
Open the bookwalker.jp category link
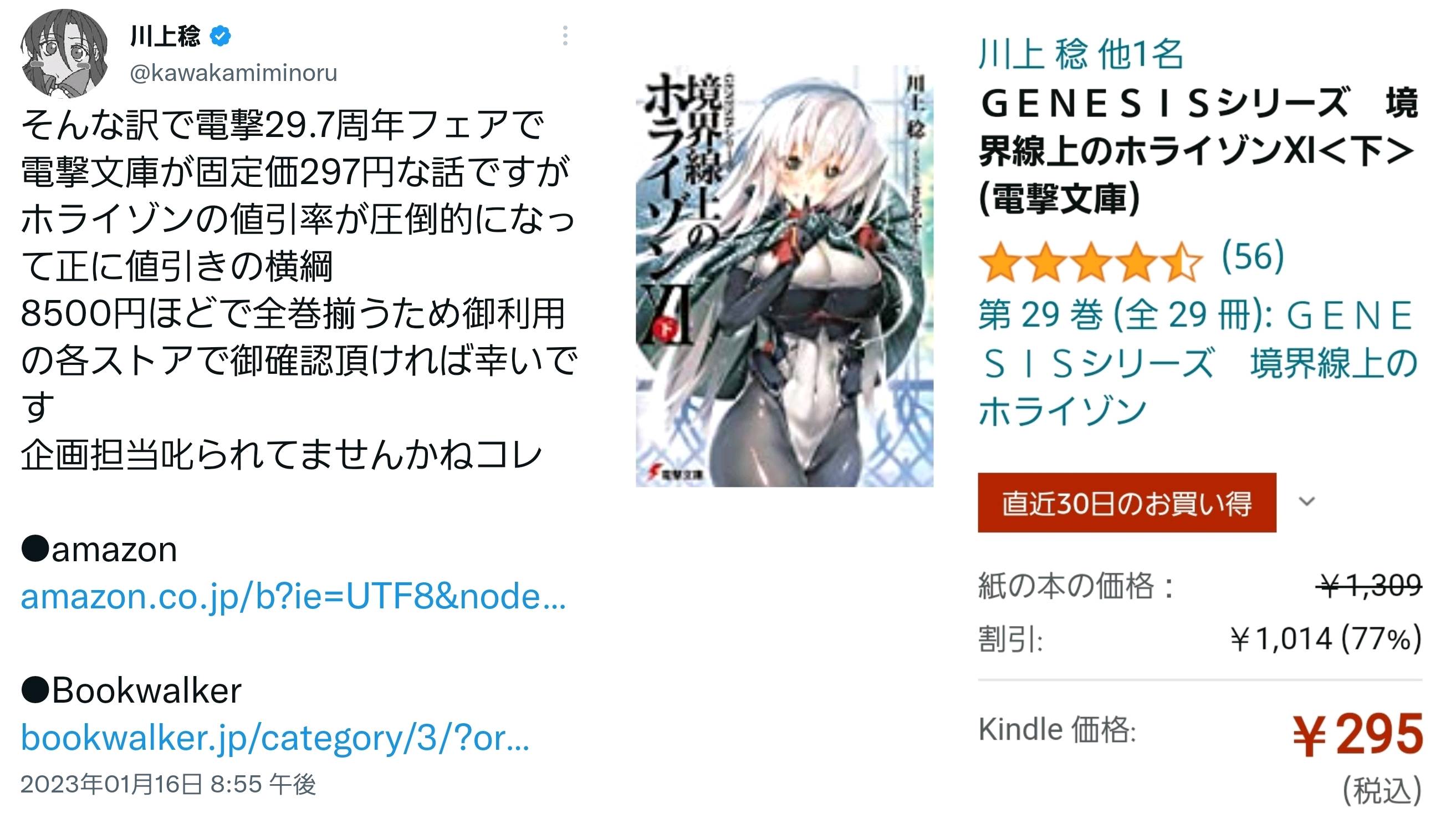275,737
